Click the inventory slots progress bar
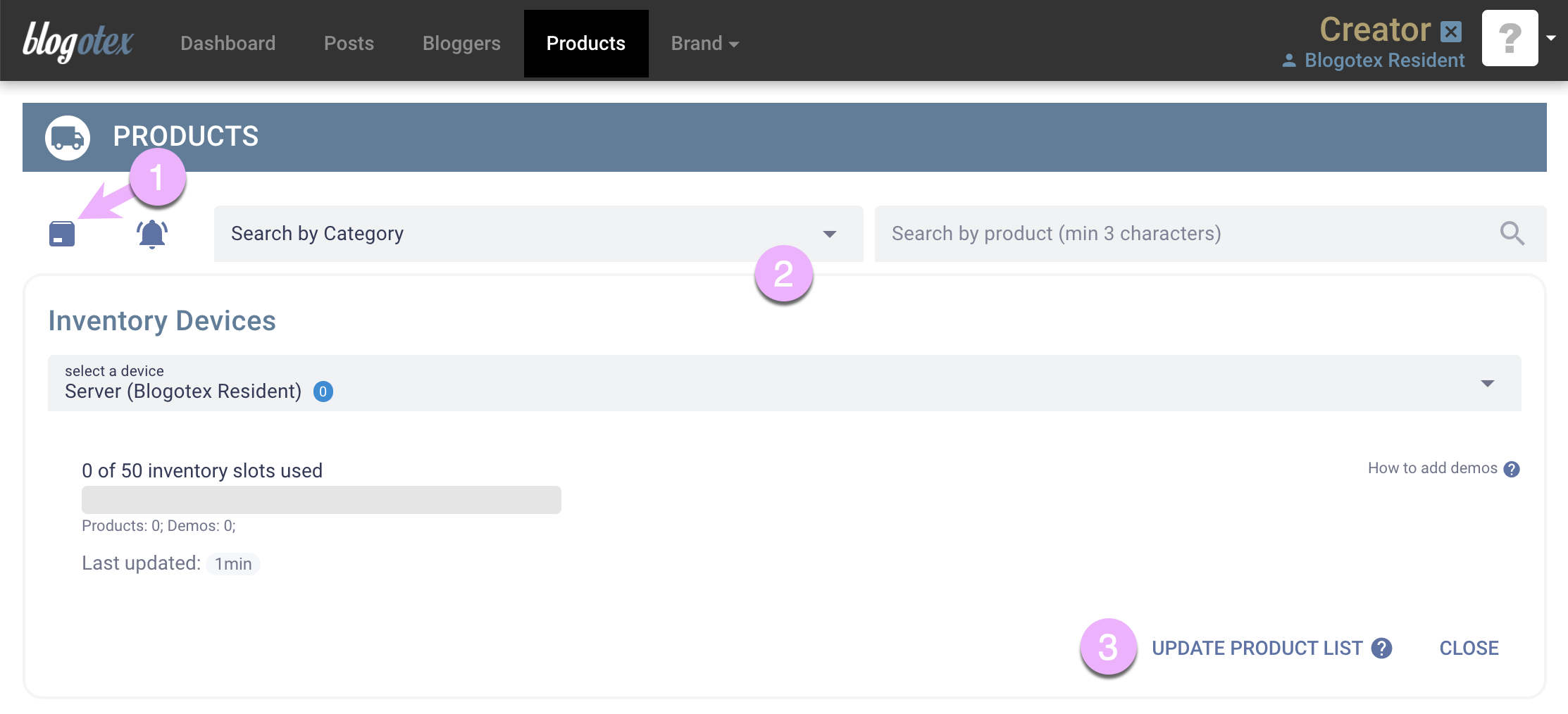The height and width of the screenshot is (714, 1568). (x=321, y=499)
